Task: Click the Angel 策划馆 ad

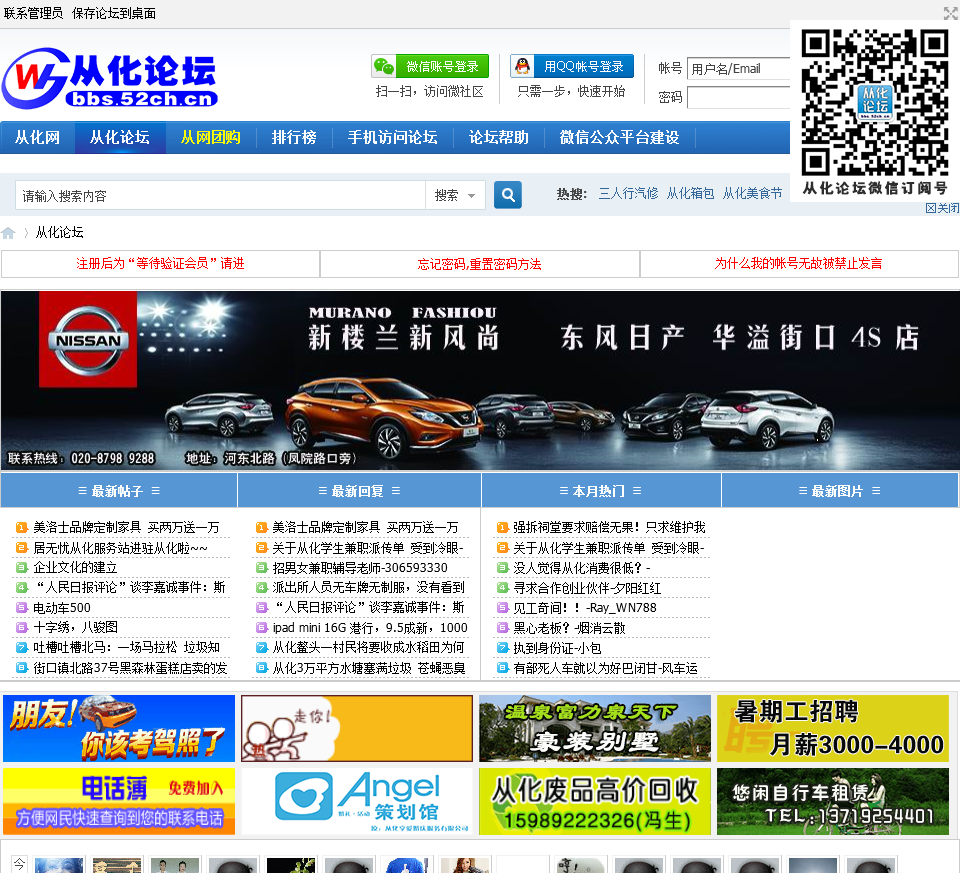Action: 357,801
